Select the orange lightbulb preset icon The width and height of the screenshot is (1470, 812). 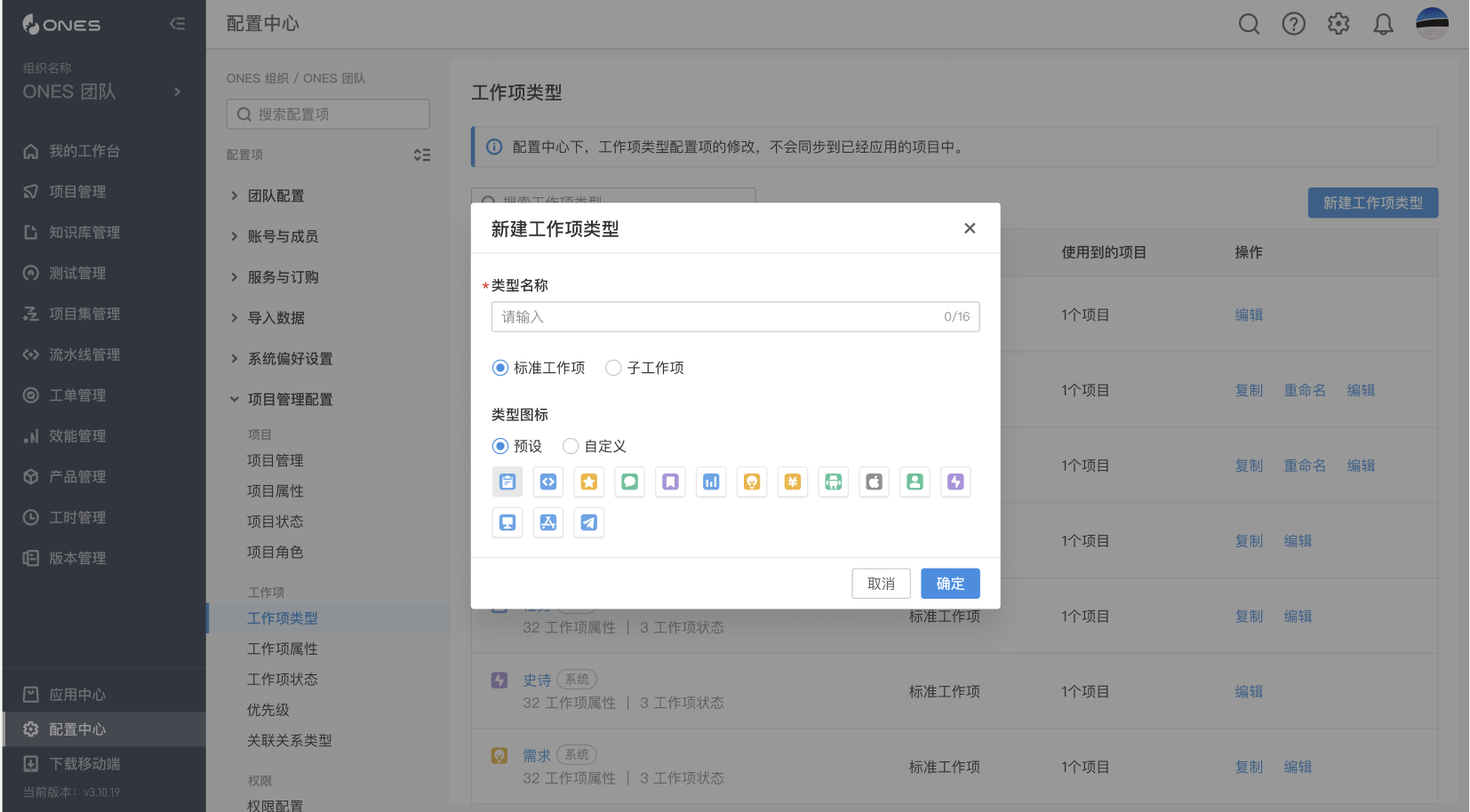(752, 482)
